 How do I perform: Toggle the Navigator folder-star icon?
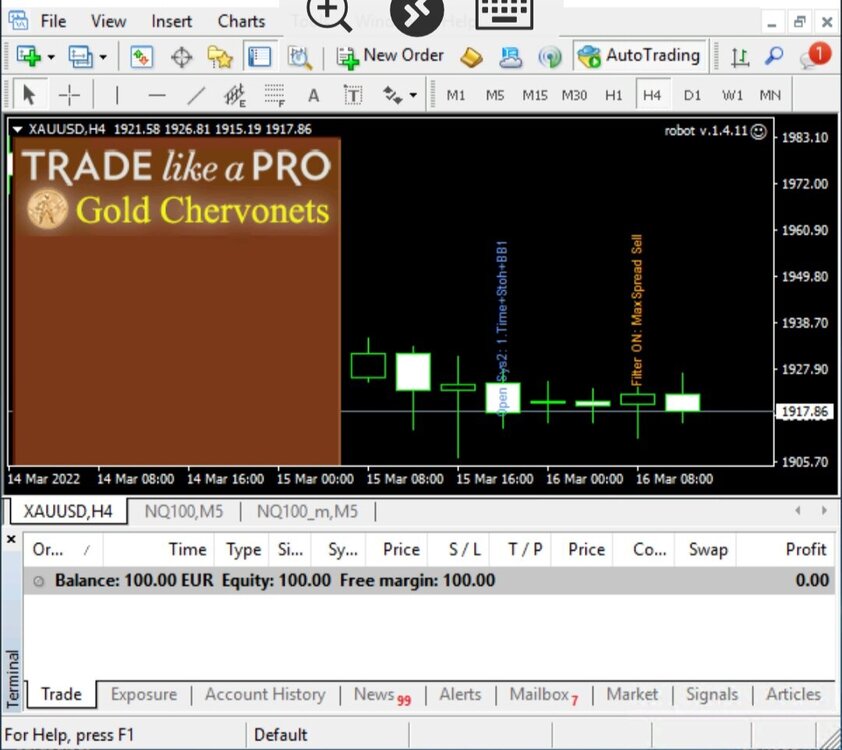(220, 57)
